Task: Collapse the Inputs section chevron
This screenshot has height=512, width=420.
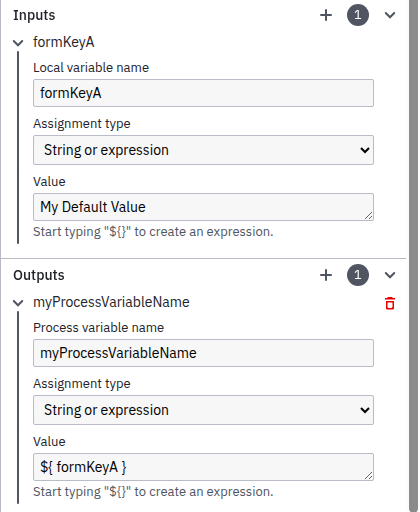Action: pos(390,15)
